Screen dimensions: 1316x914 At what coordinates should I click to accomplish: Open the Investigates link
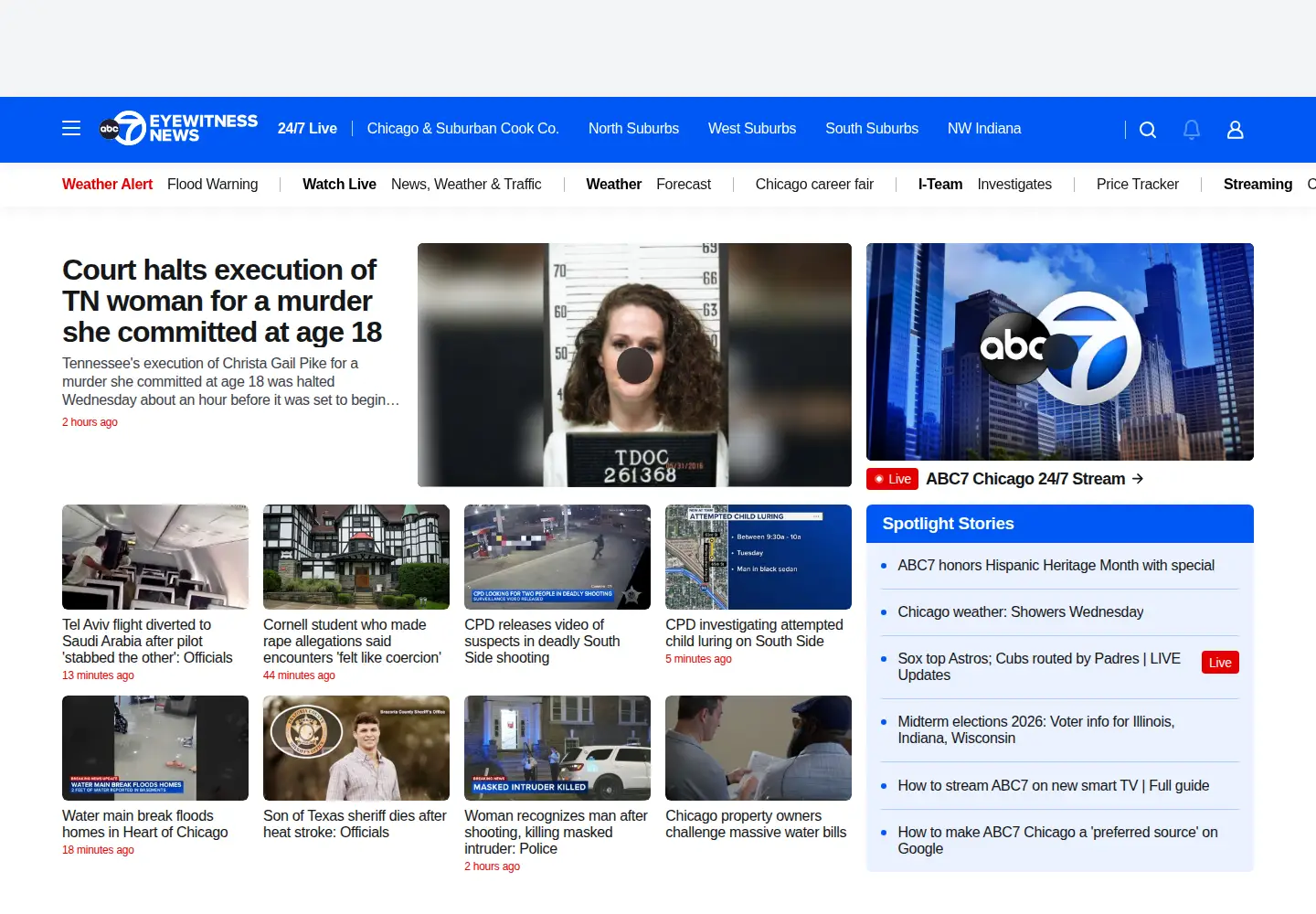tap(1014, 185)
